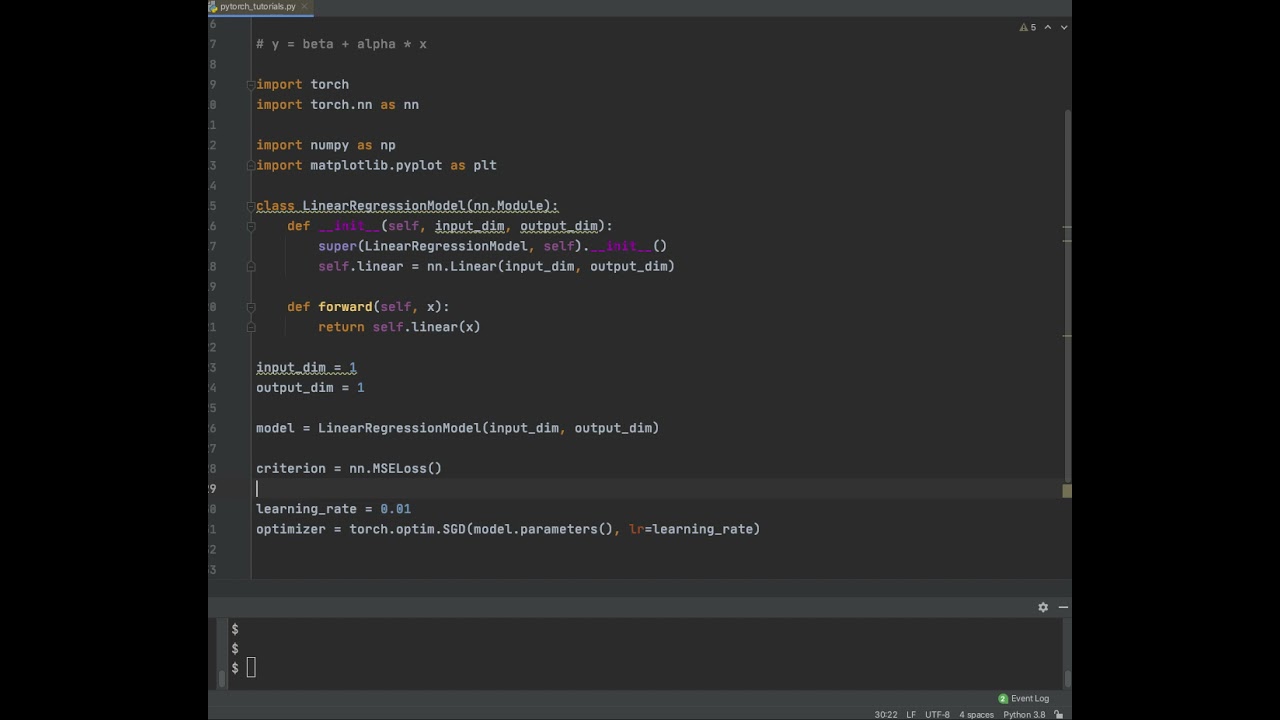Click 'lr=learning_rate' argument text
Screen dimensions: 1280x720
pyautogui.click(x=690, y=529)
